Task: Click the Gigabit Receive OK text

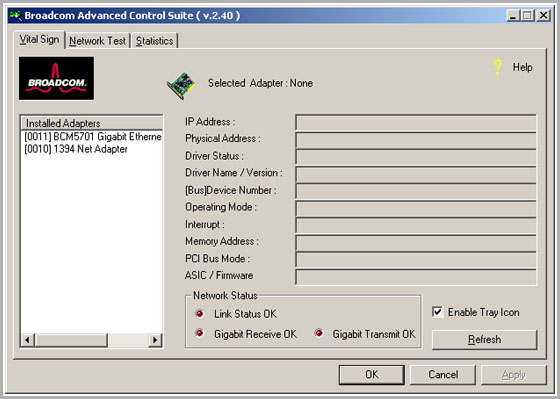Action: (x=255, y=334)
